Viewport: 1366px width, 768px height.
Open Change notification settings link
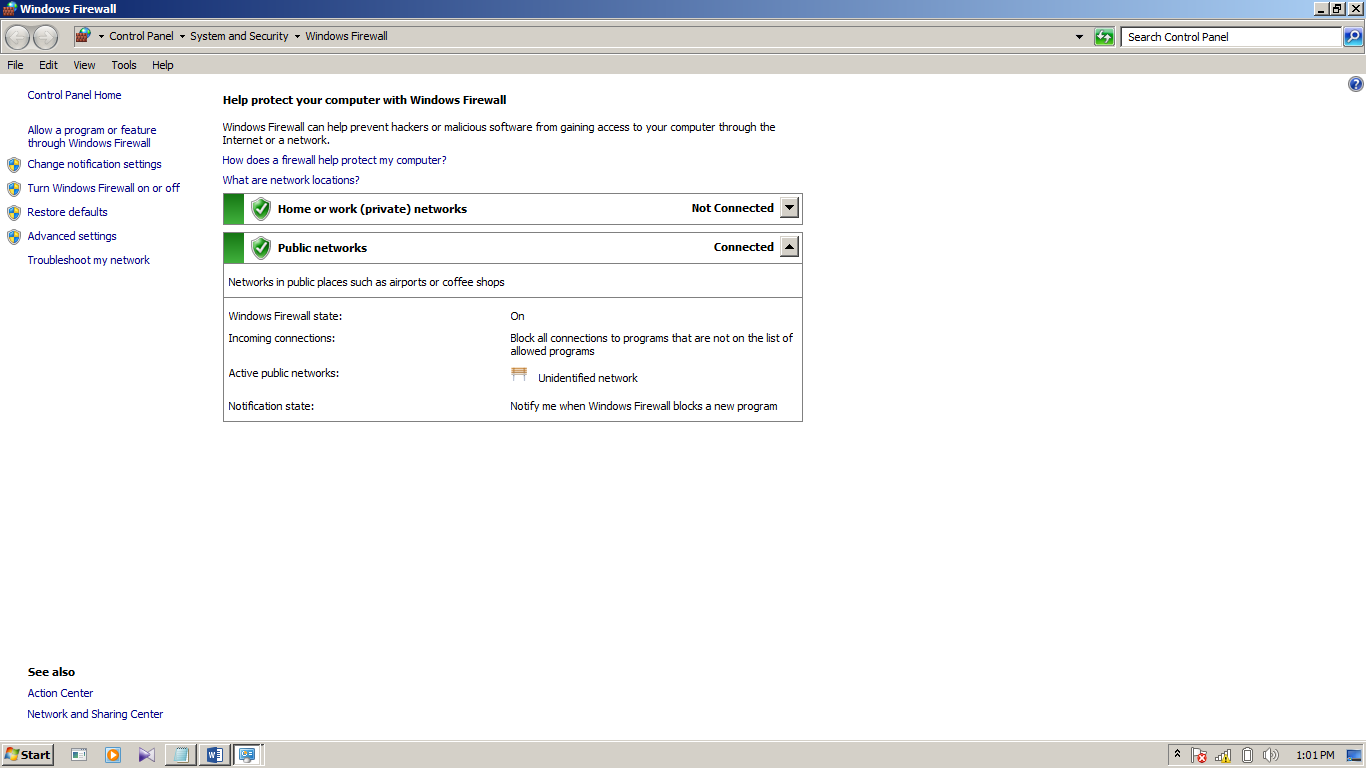94,164
